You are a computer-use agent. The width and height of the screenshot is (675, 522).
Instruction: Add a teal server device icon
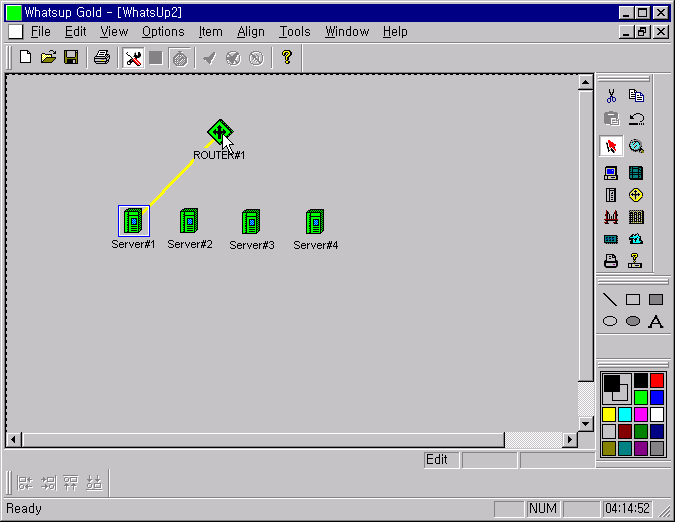(x=636, y=173)
